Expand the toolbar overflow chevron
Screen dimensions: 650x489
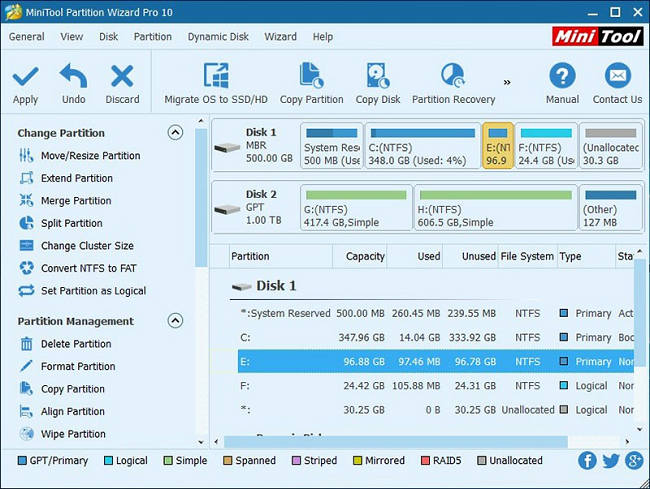point(507,82)
